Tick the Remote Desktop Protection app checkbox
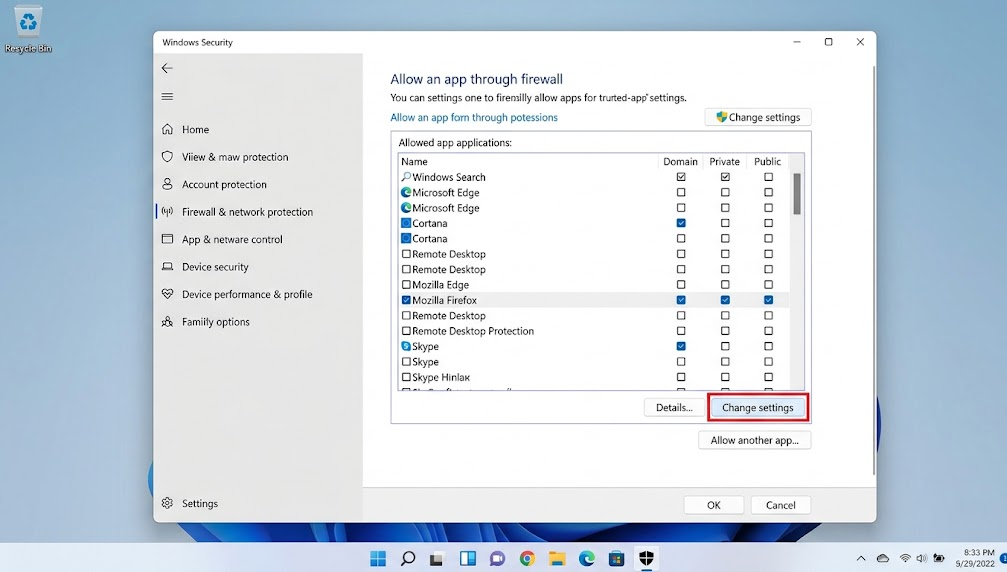Image resolution: width=1007 pixels, height=572 pixels. (406, 331)
